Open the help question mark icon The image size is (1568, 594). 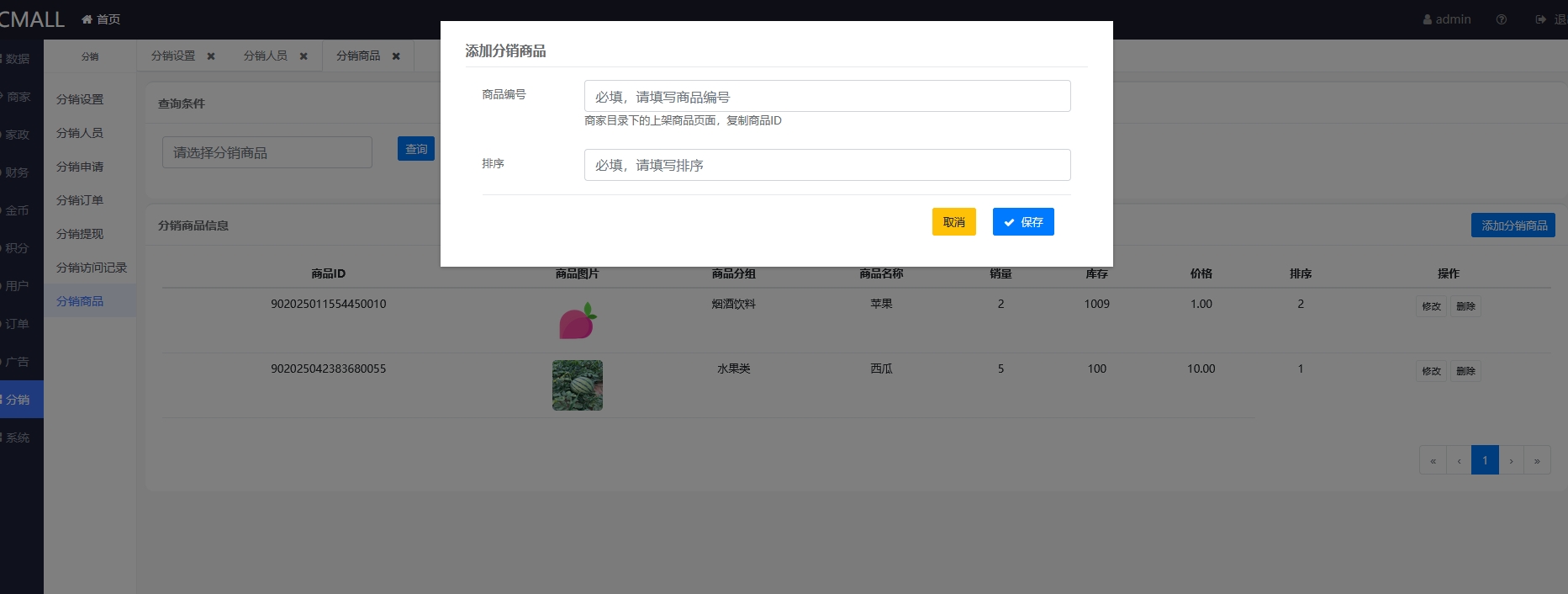coord(1501,19)
